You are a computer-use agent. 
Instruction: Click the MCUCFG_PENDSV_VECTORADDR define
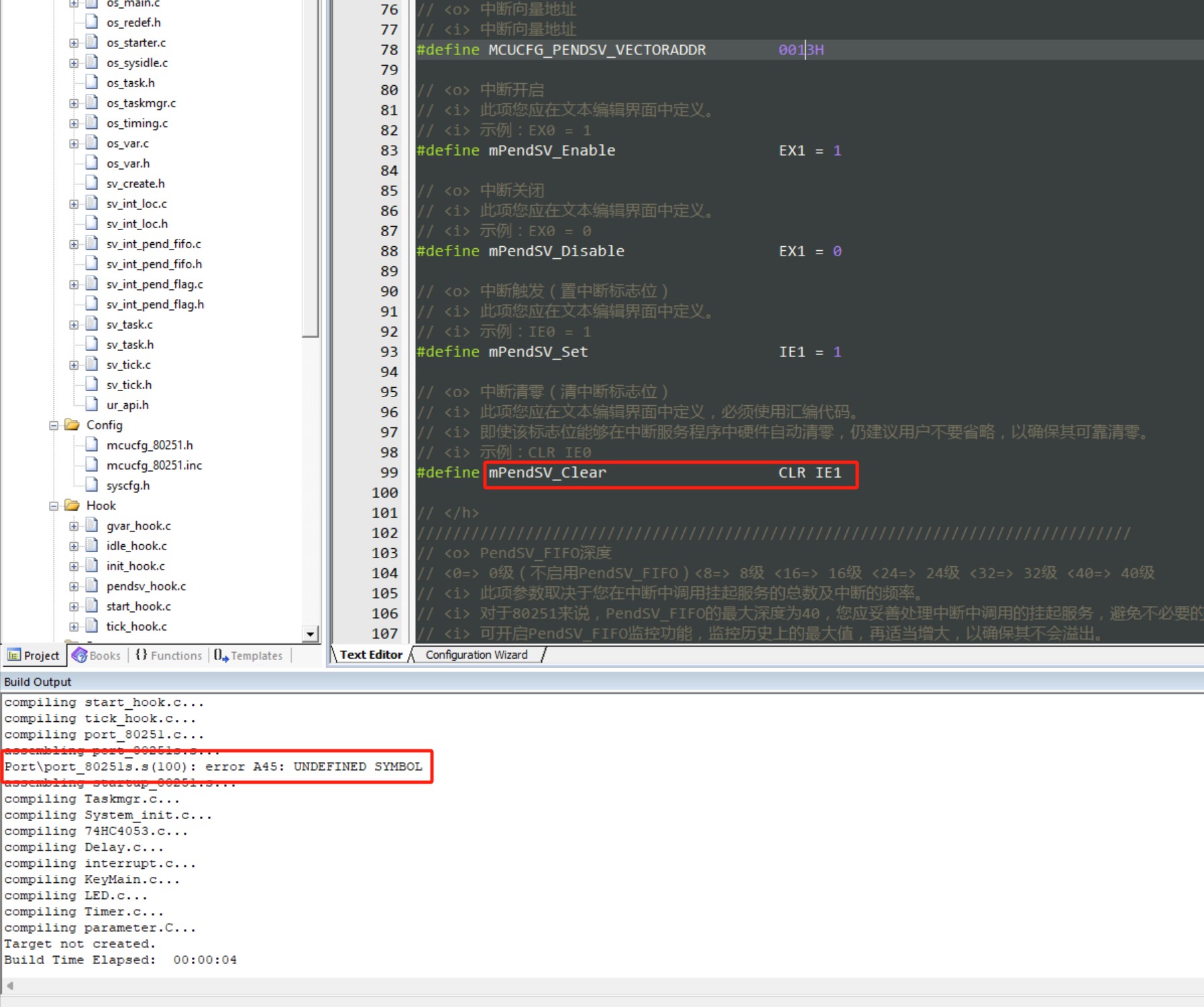(597, 50)
